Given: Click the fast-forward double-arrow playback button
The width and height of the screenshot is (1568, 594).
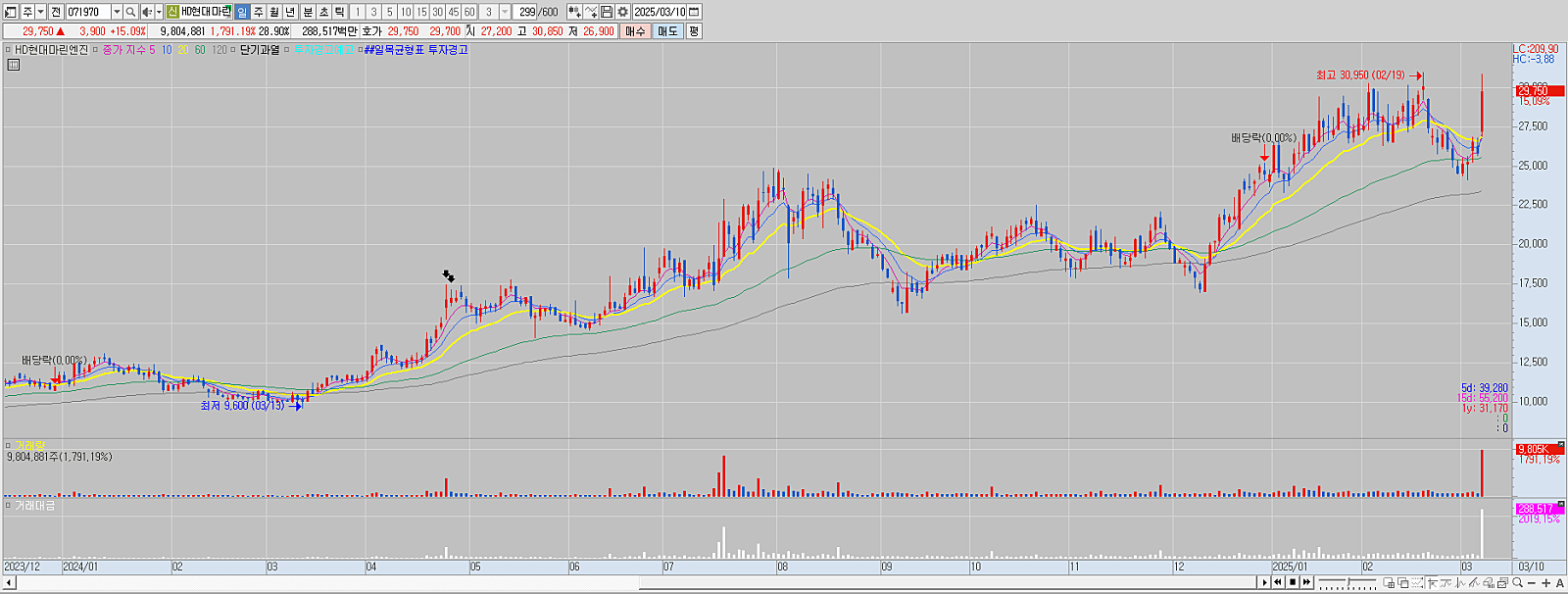Looking at the screenshot, I should click(x=1306, y=582).
